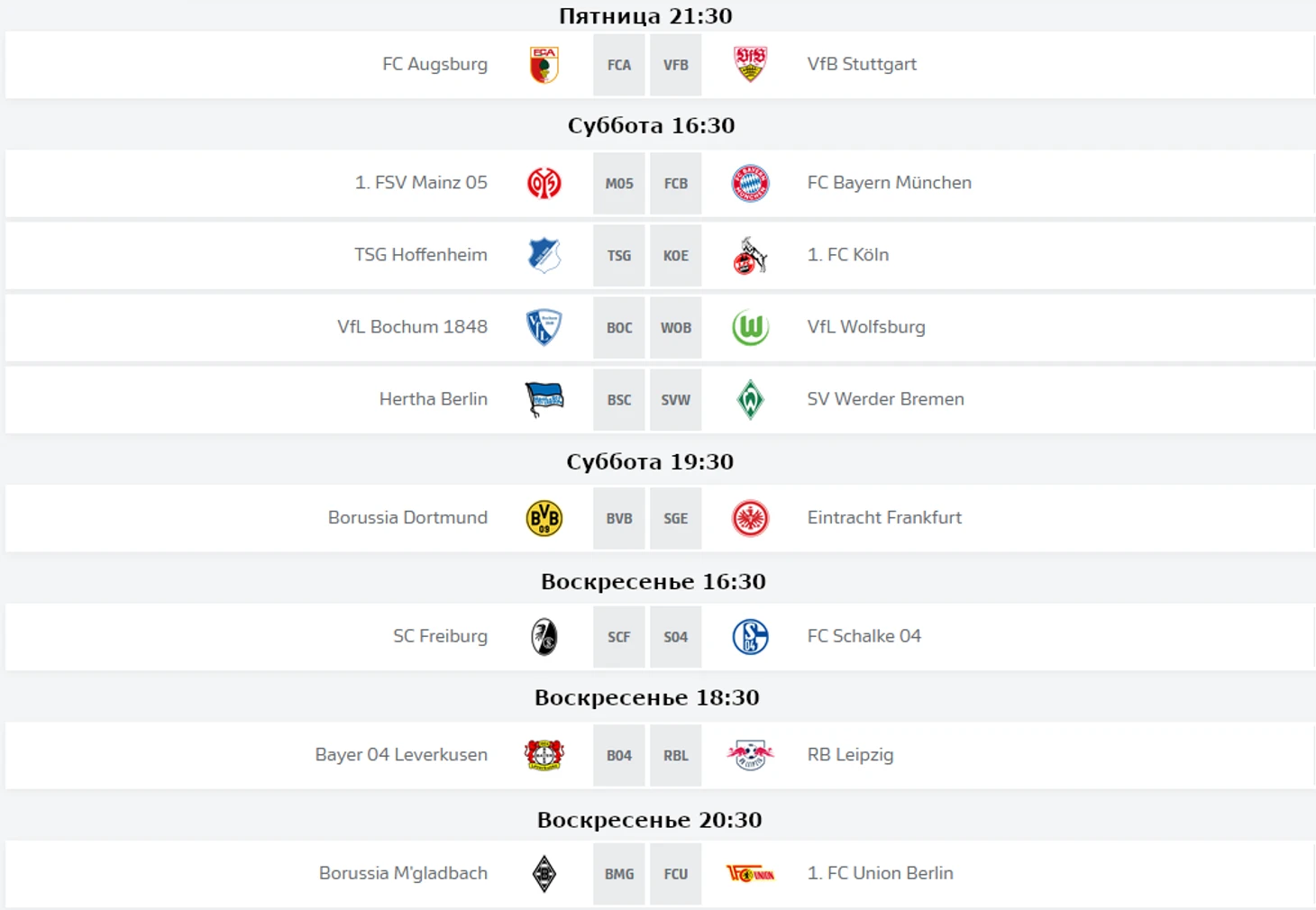The height and width of the screenshot is (910, 1316).
Task: Click the FC Schalke 04 emblem
Action: point(750,637)
